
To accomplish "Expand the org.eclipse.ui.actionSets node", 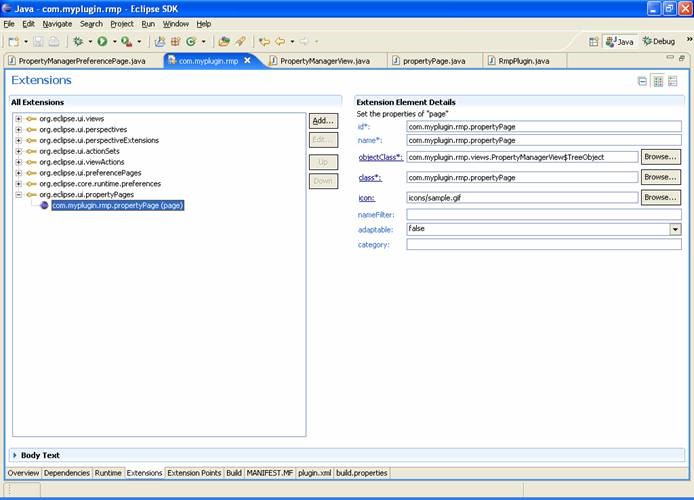I will (19, 151).
